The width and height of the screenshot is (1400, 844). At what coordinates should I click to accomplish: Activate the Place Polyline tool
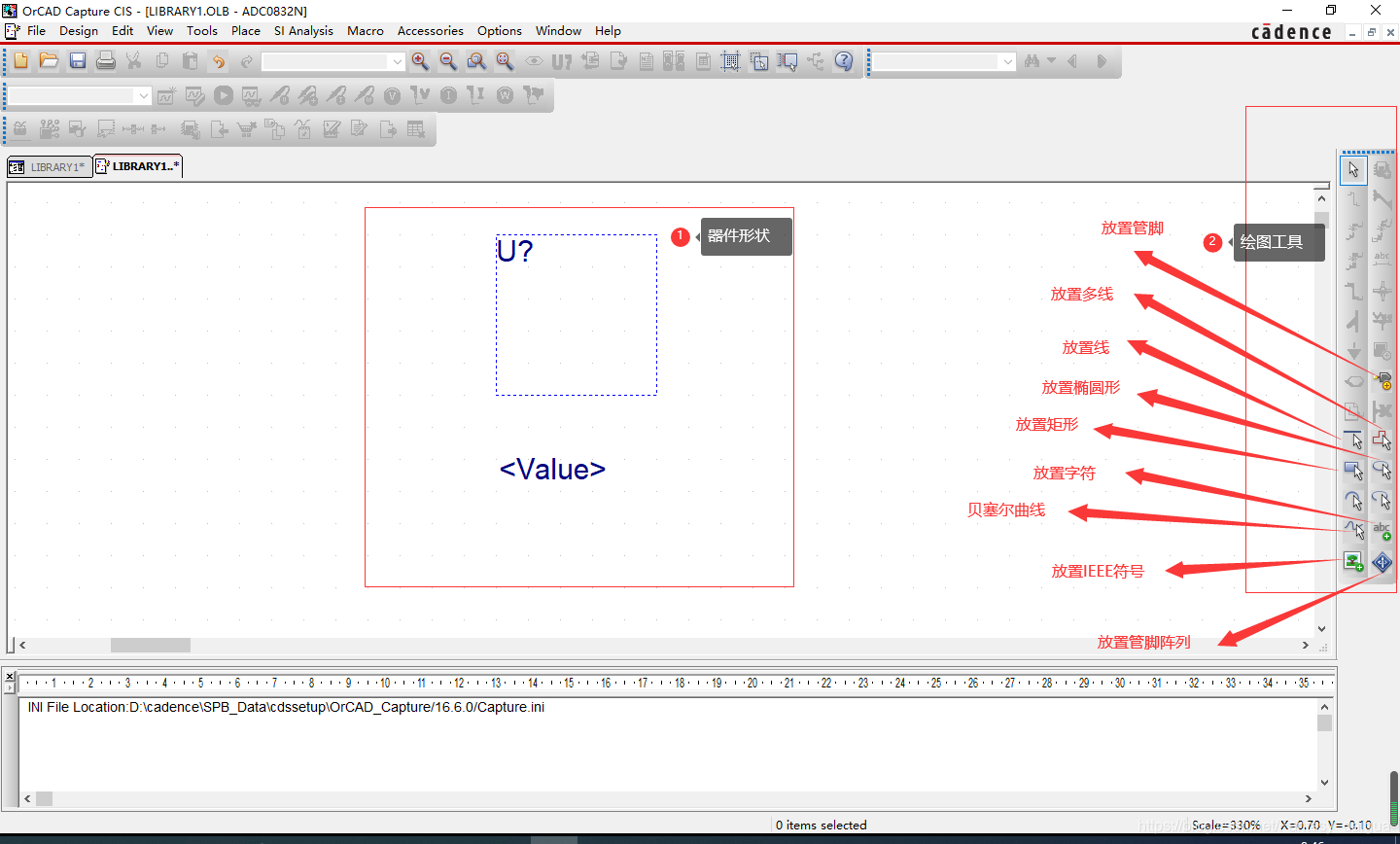[1382, 440]
